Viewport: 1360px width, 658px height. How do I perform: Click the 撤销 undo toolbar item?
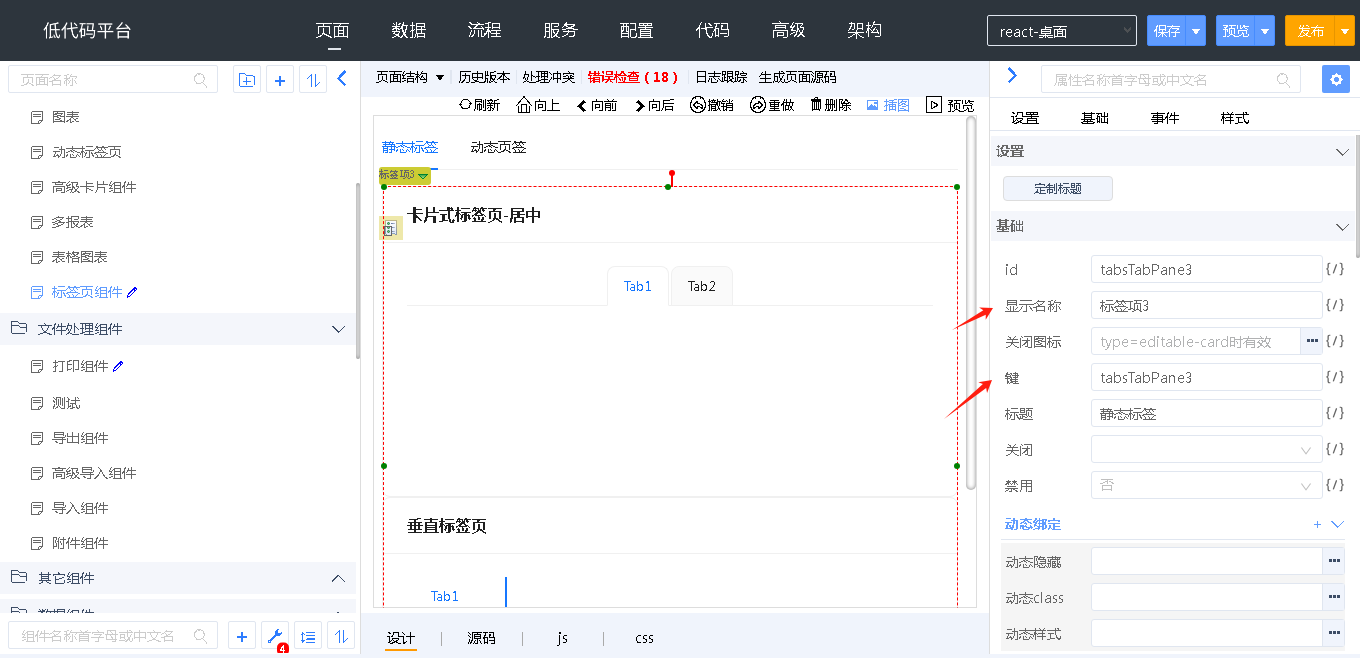tap(712, 105)
